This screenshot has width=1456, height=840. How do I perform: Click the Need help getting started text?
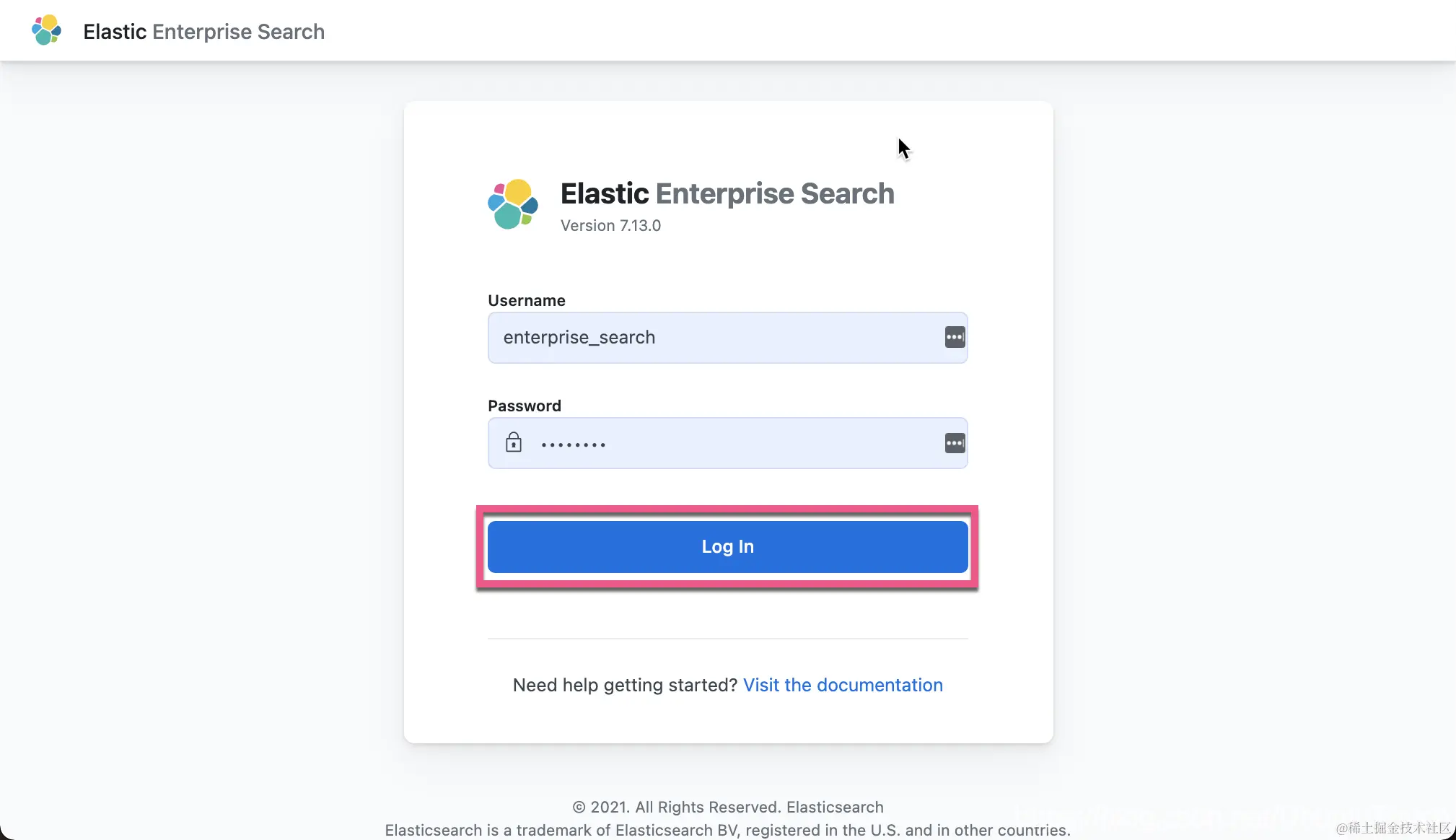click(625, 685)
